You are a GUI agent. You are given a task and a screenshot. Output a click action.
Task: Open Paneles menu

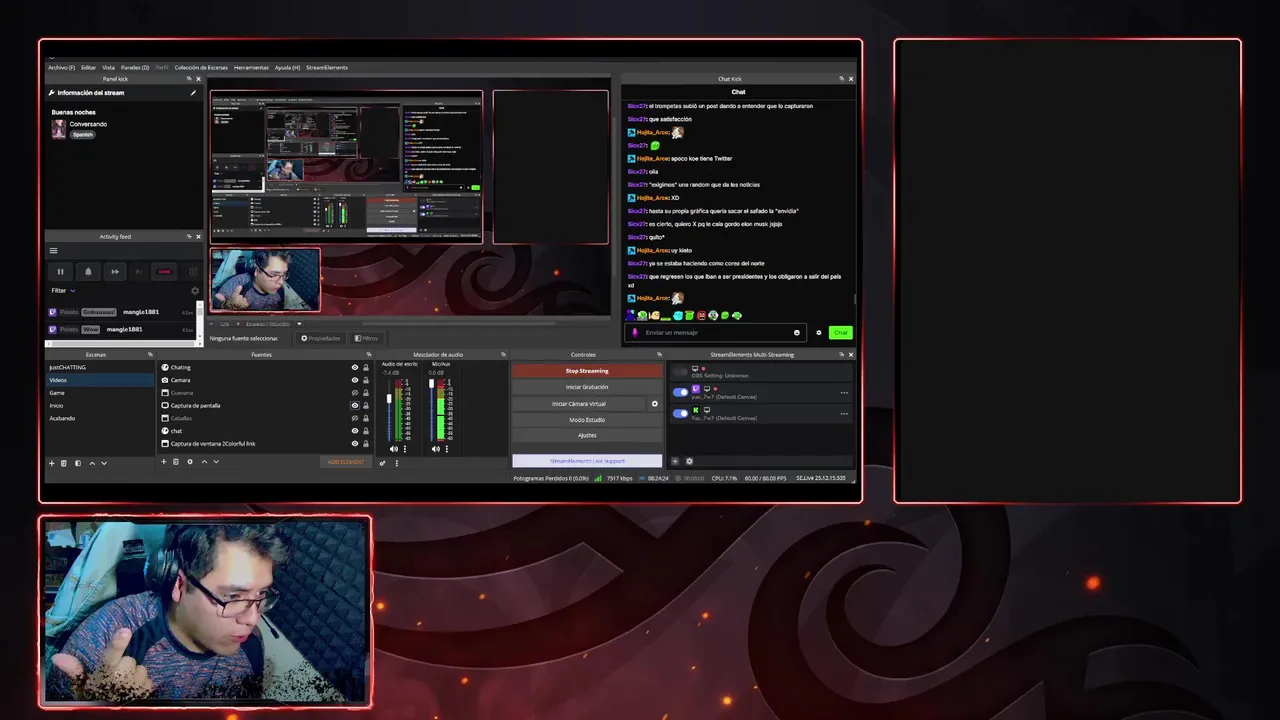click(x=135, y=67)
